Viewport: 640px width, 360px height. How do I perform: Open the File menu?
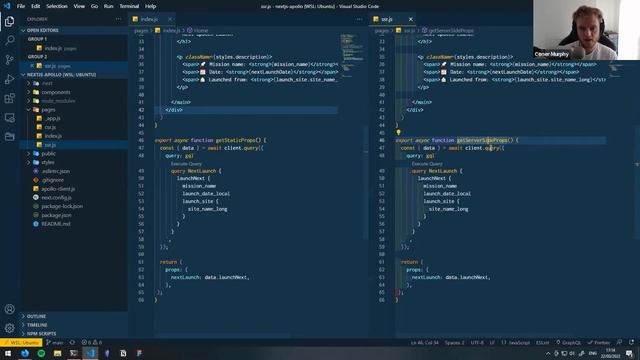point(21,6)
